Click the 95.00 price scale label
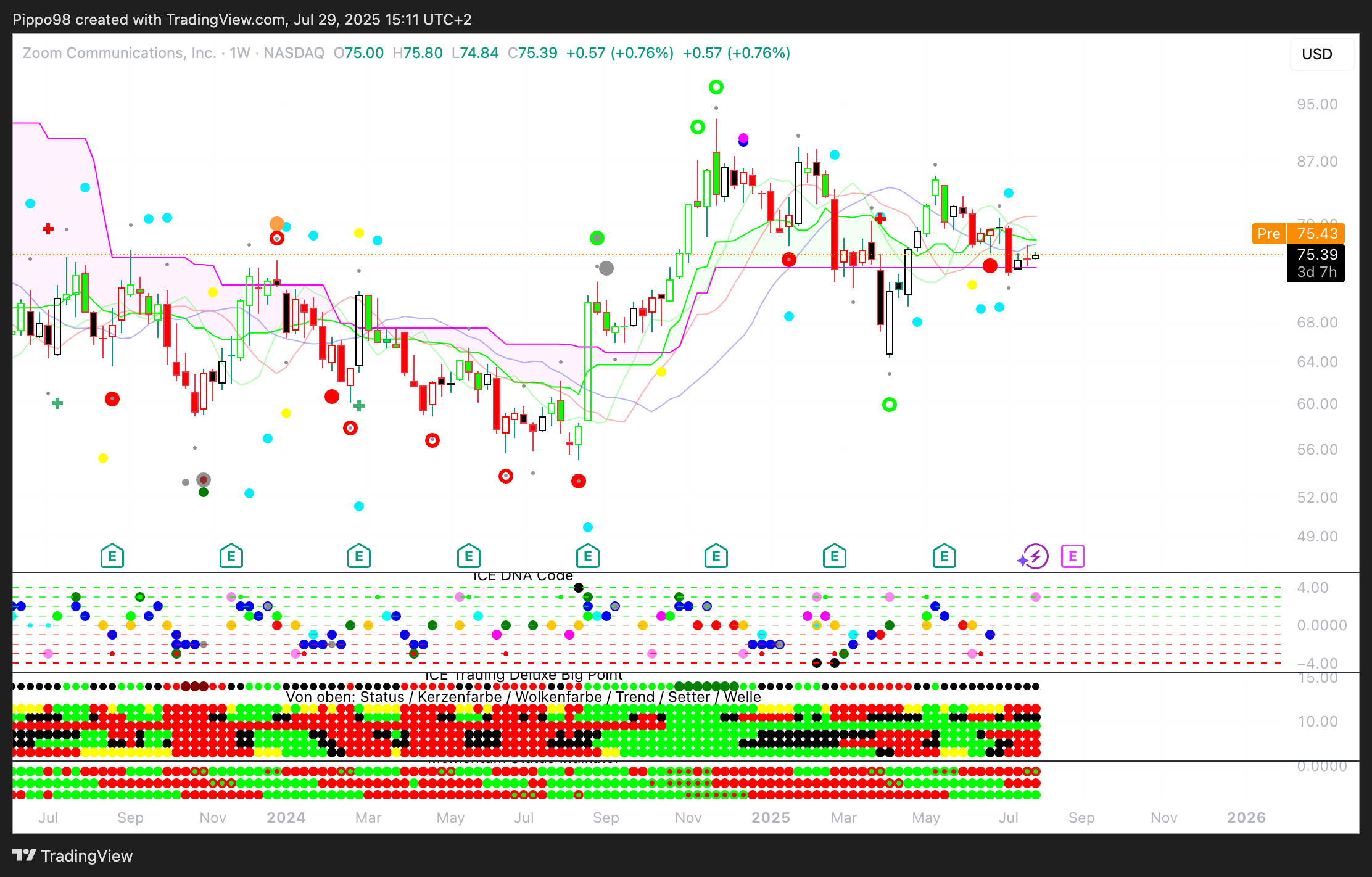Screen dimensions: 1372x877 pyautogui.click(x=1316, y=104)
